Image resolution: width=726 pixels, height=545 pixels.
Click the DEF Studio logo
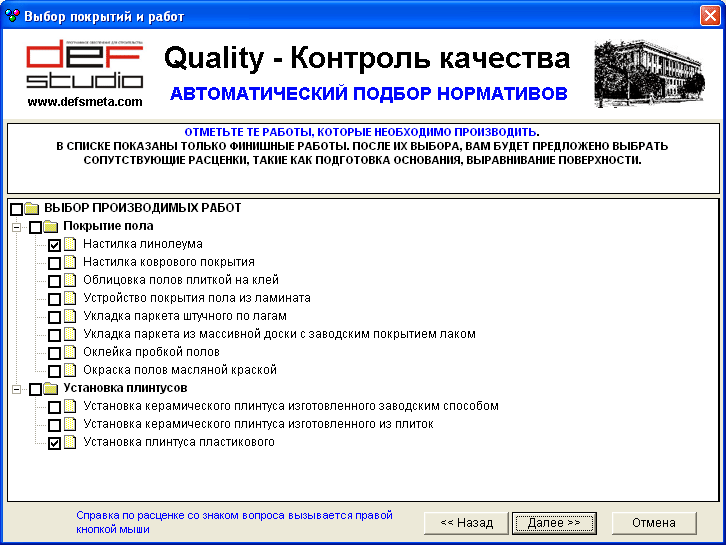tap(85, 68)
